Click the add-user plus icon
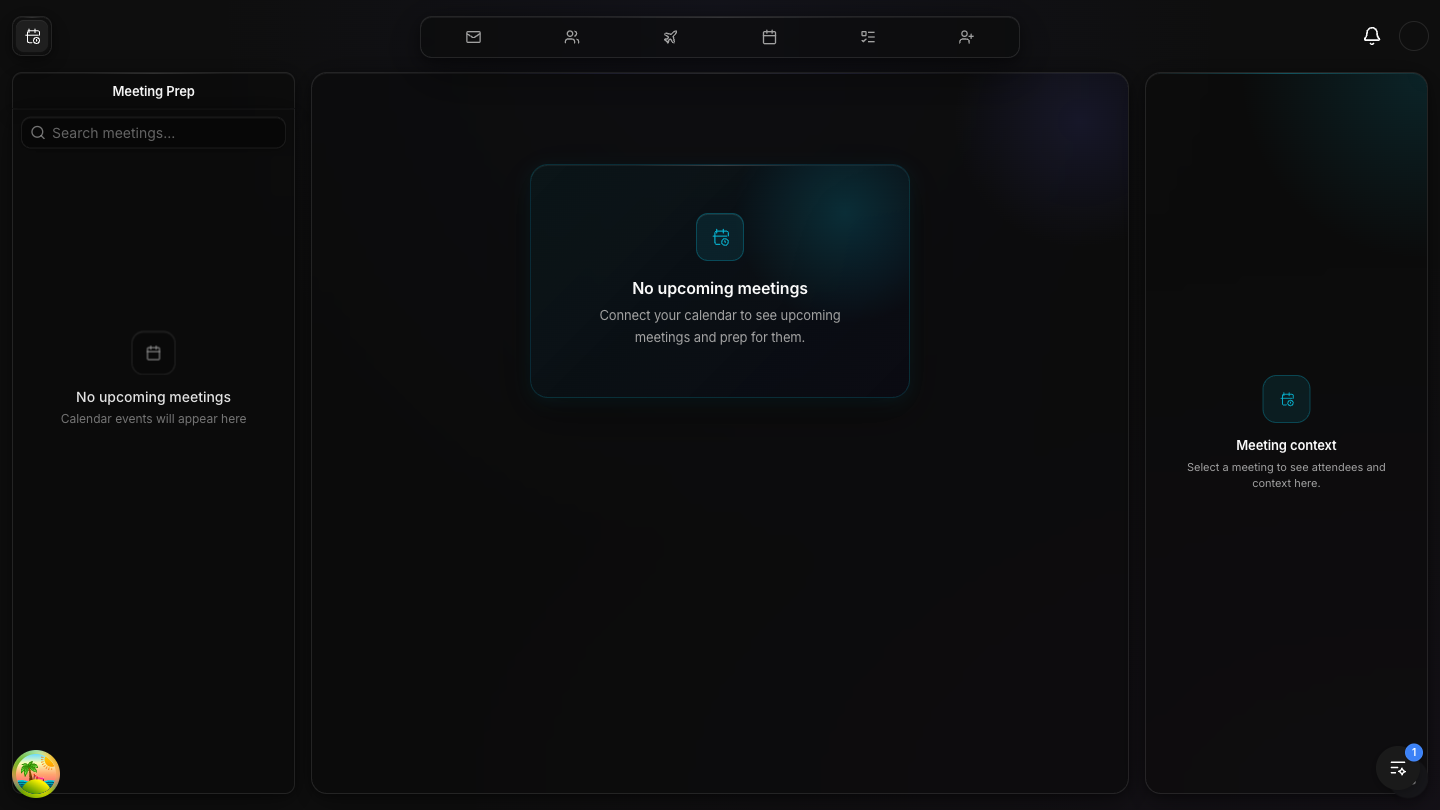 [x=966, y=37]
